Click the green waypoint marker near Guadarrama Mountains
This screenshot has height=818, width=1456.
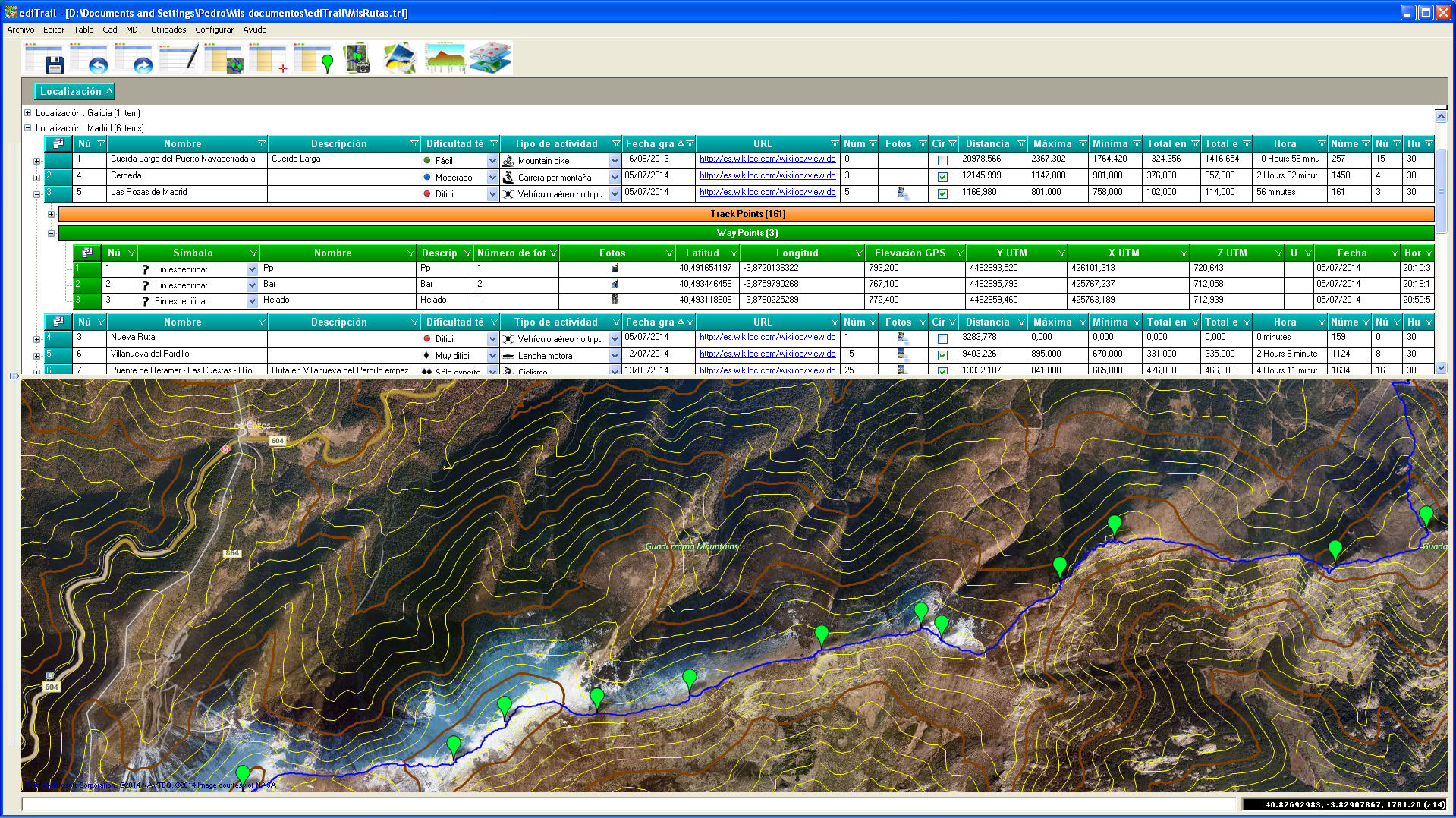(822, 635)
